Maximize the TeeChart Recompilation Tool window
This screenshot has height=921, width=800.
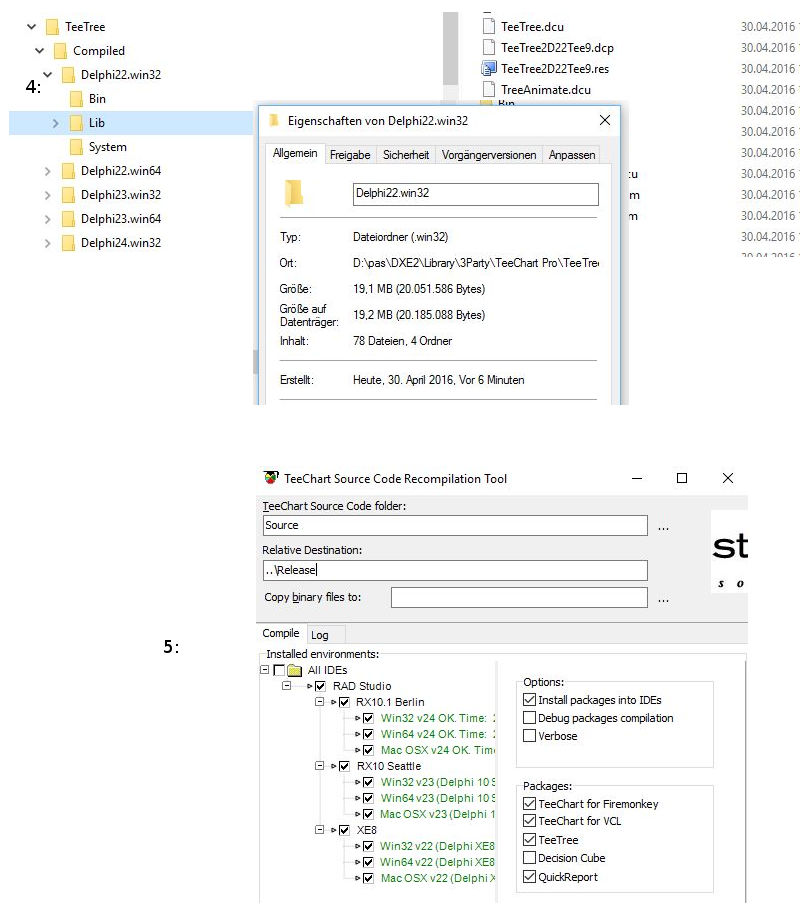682,478
